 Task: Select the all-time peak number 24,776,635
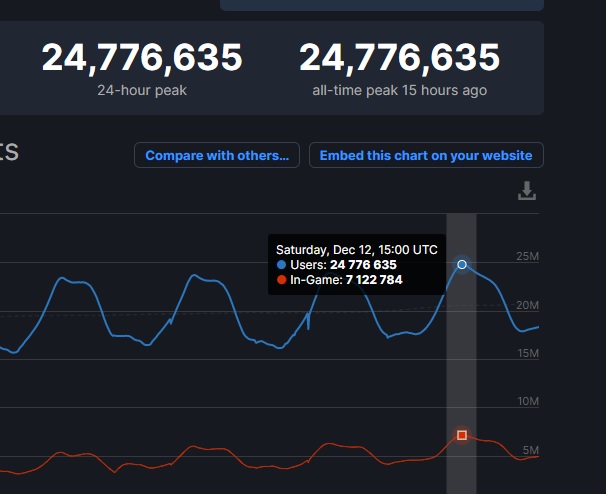pos(399,58)
